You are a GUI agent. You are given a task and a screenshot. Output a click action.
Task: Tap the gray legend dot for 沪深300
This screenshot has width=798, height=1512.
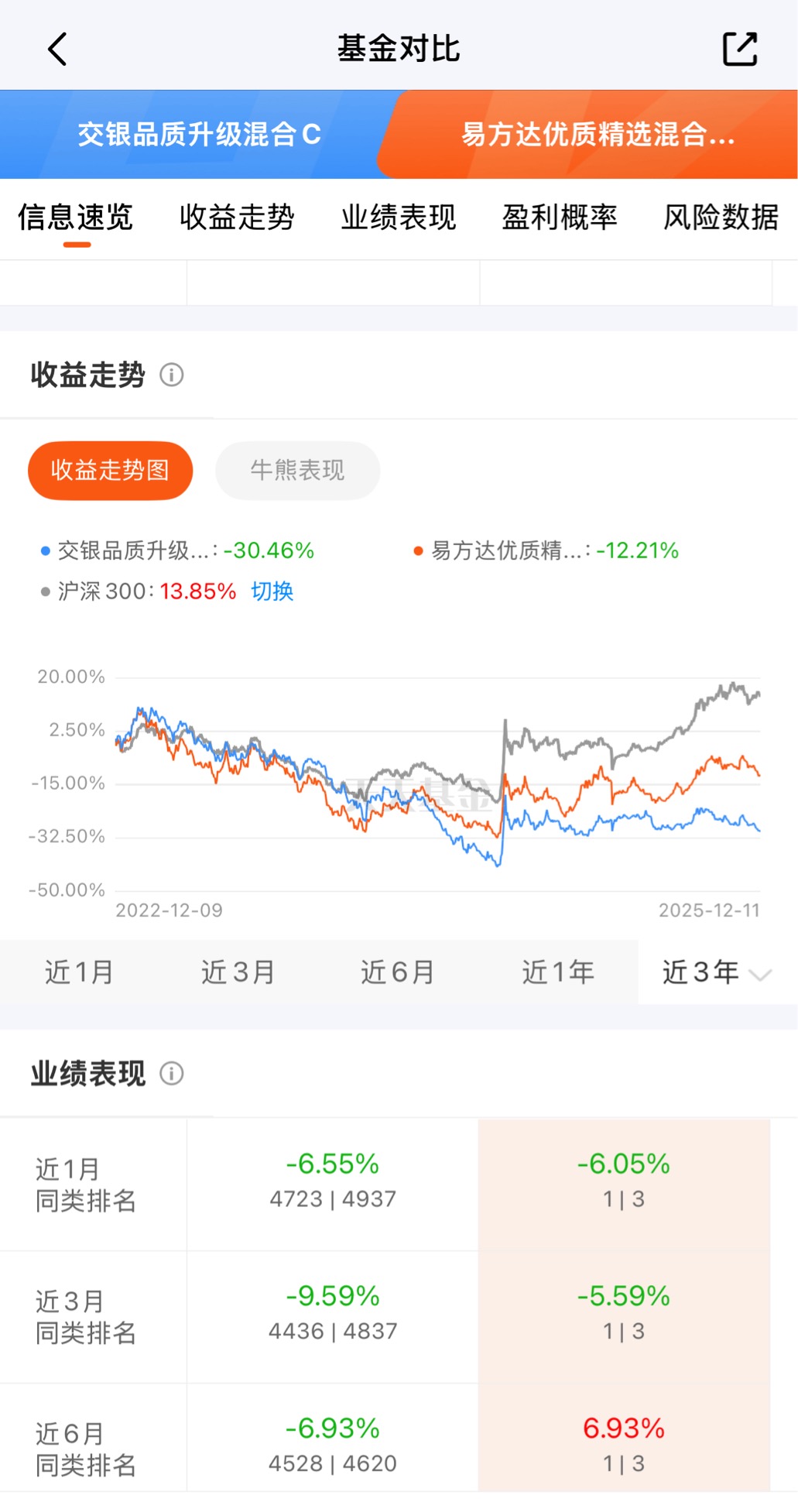[46, 592]
